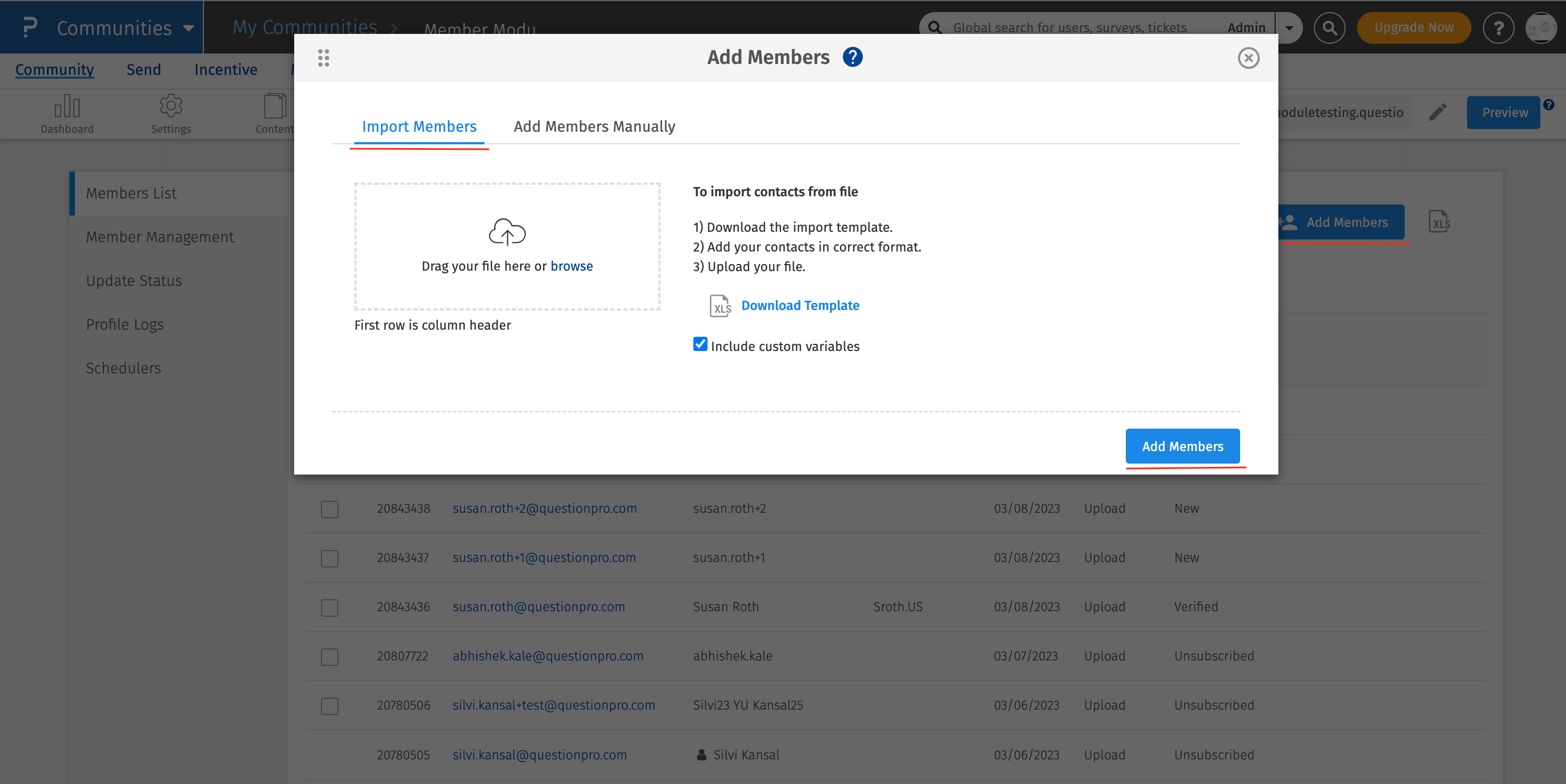The width and height of the screenshot is (1566, 784).
Task: Select the Import Members tab
Action: coord(419,126)
